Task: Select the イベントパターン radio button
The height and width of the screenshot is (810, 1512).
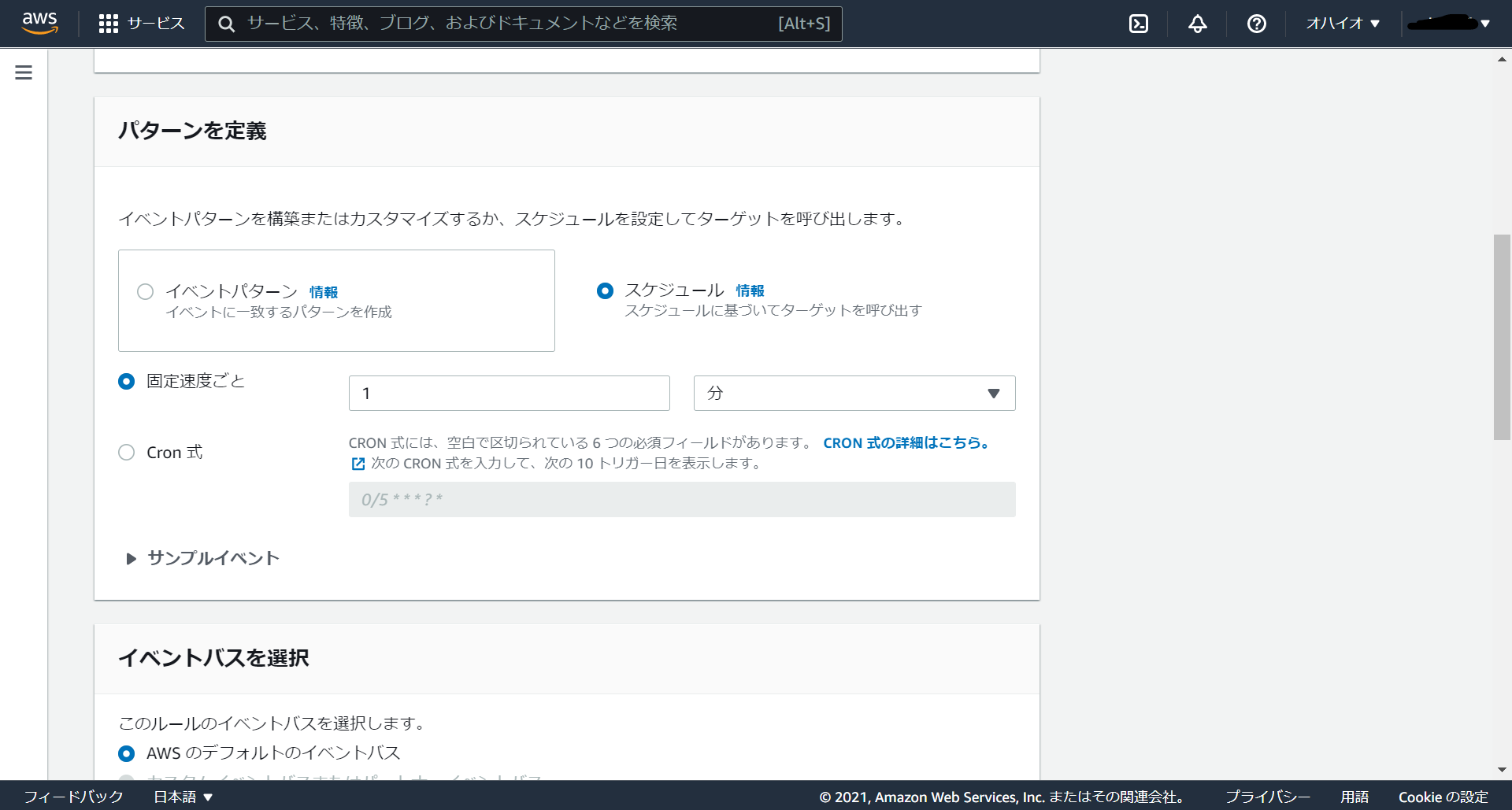Action: click(145, 291)
